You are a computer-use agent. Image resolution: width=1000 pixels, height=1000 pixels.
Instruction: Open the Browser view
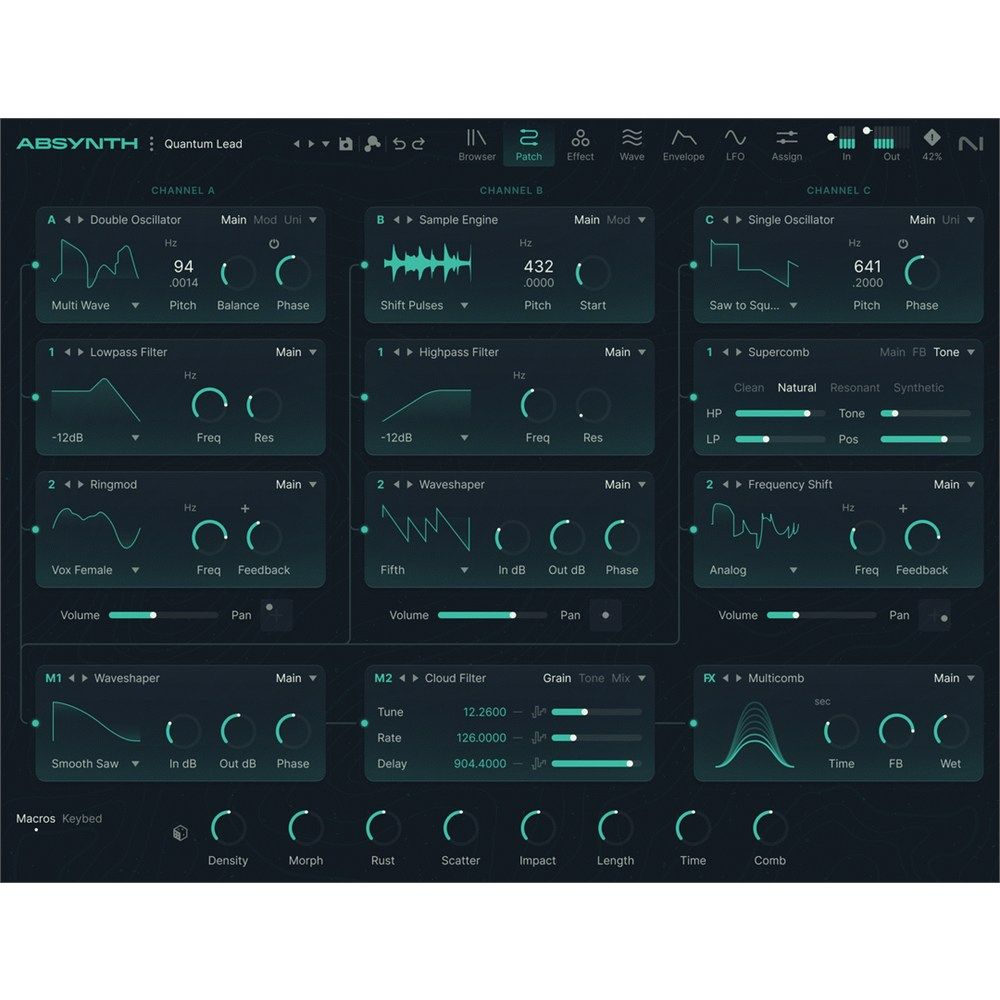[x=476, y=145]
